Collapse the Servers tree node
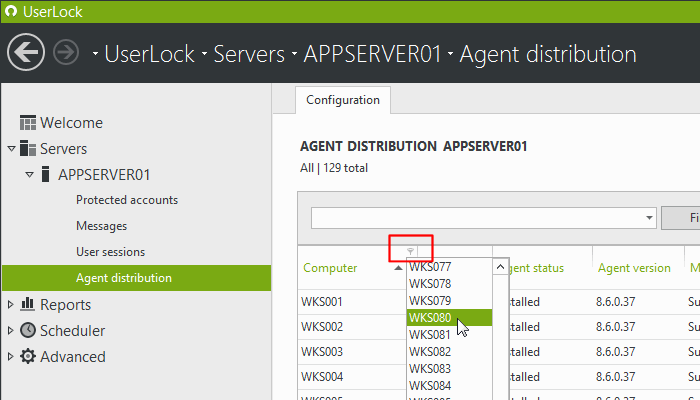 coord(12,148)
